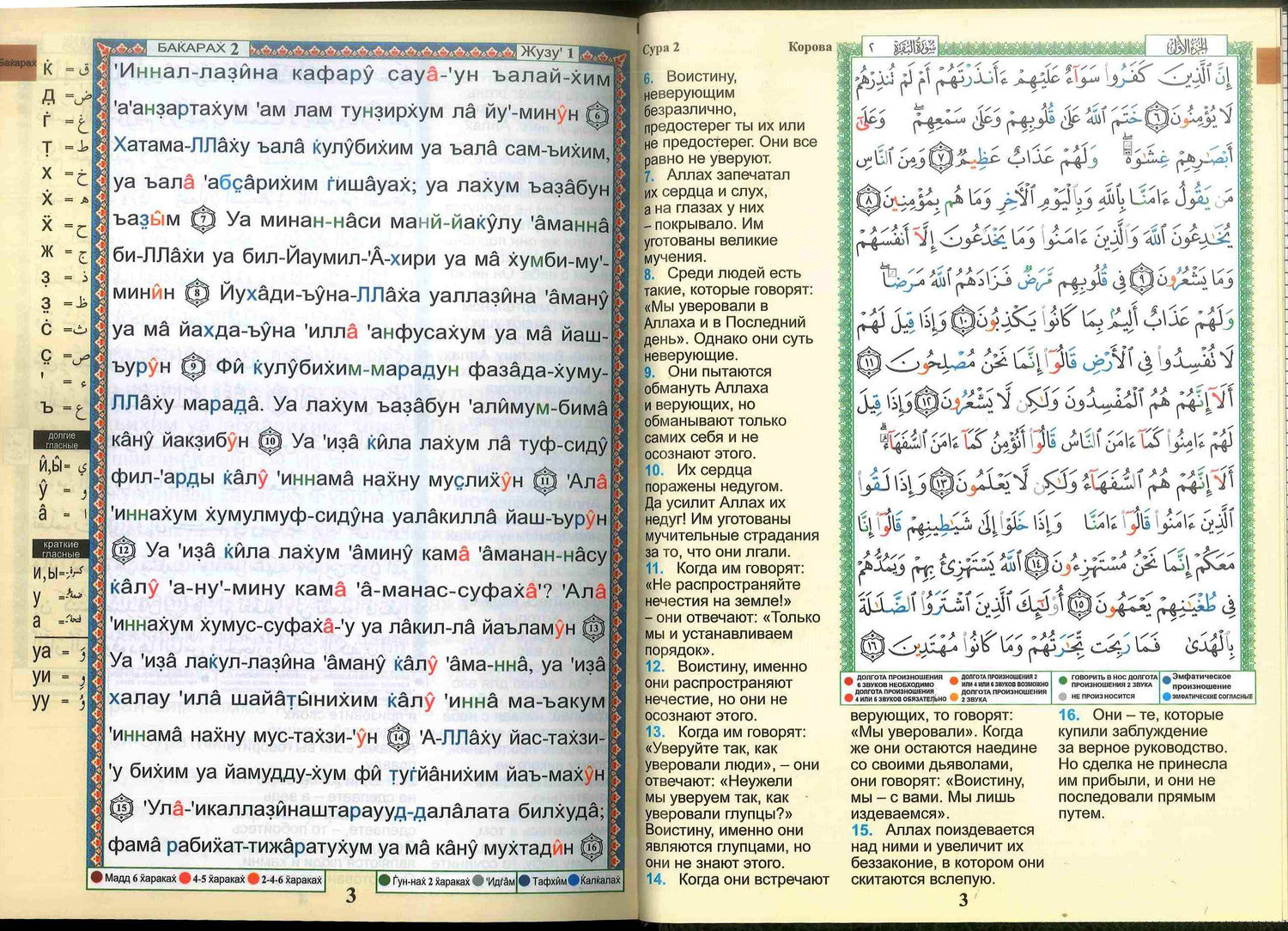Click the 'Сура 2' heading on right page

(x=661, y=49)
